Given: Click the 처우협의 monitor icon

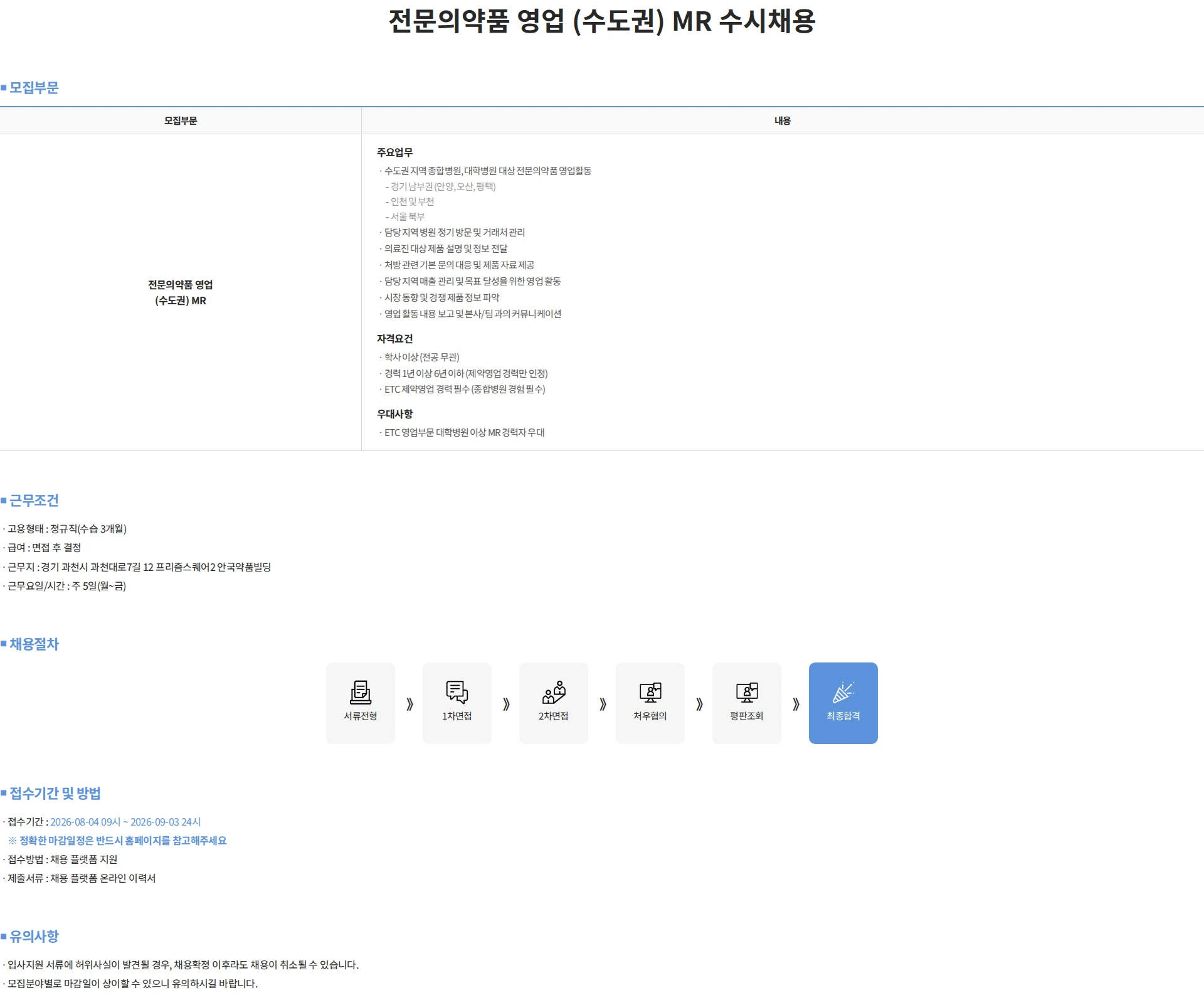Looking at the screenshot, I should (x=650, y=692).
